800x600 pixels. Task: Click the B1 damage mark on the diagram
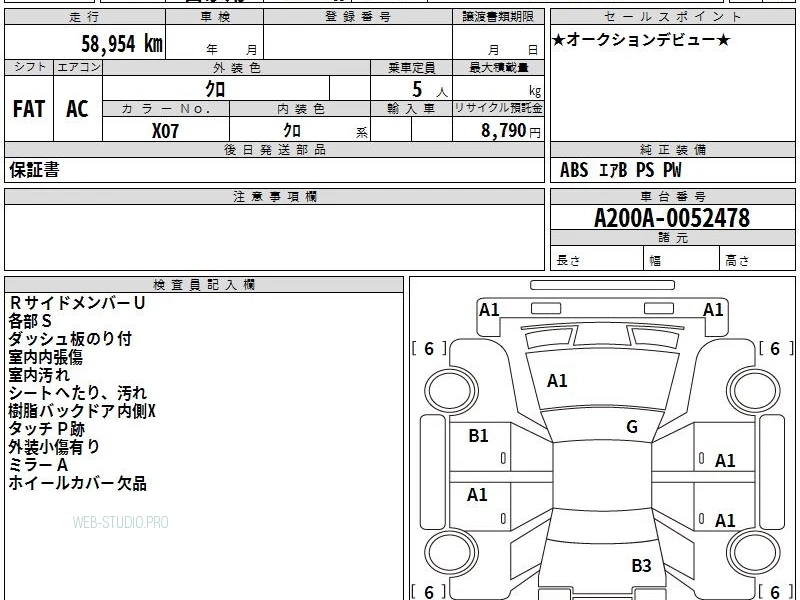click(478, 436)
